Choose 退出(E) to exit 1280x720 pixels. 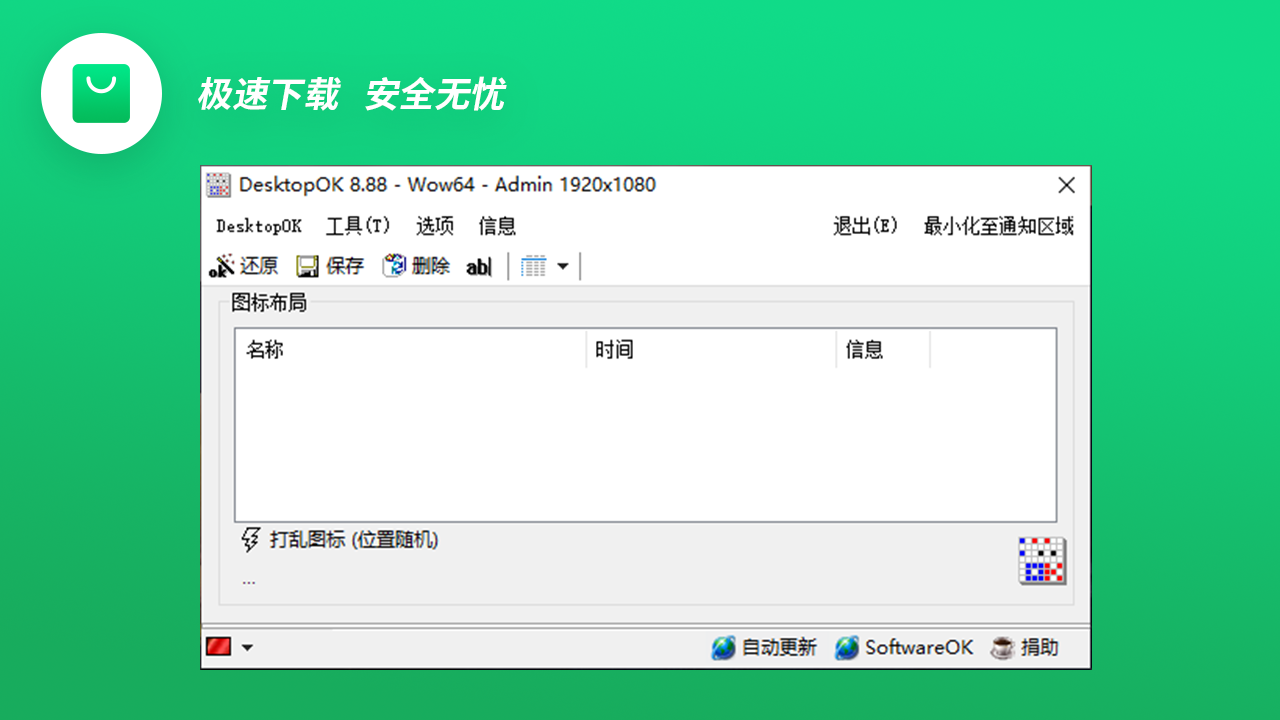[866, 226]
